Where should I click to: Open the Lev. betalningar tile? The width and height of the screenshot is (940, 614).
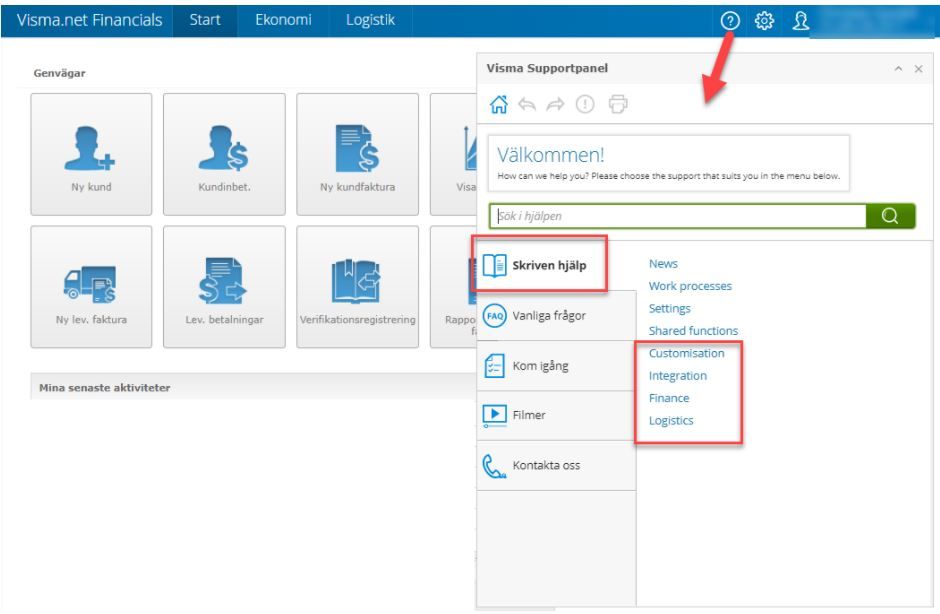[224, 287]
